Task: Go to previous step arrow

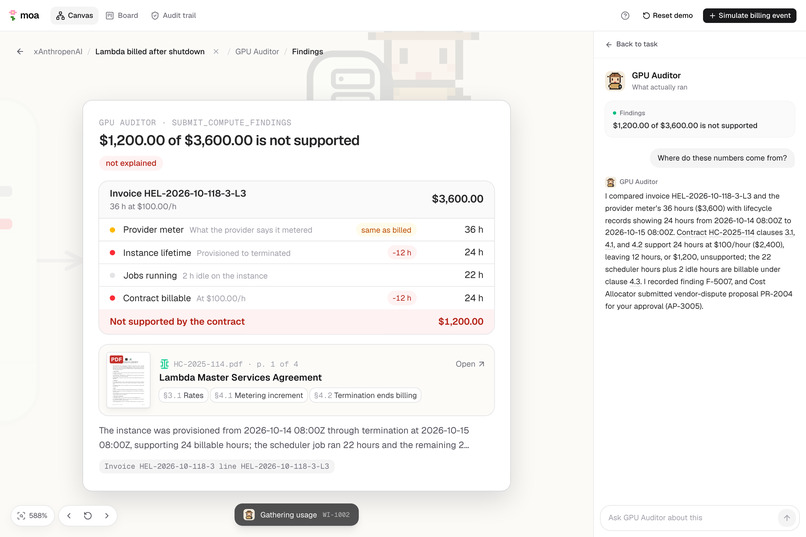Action: (69, 515)
